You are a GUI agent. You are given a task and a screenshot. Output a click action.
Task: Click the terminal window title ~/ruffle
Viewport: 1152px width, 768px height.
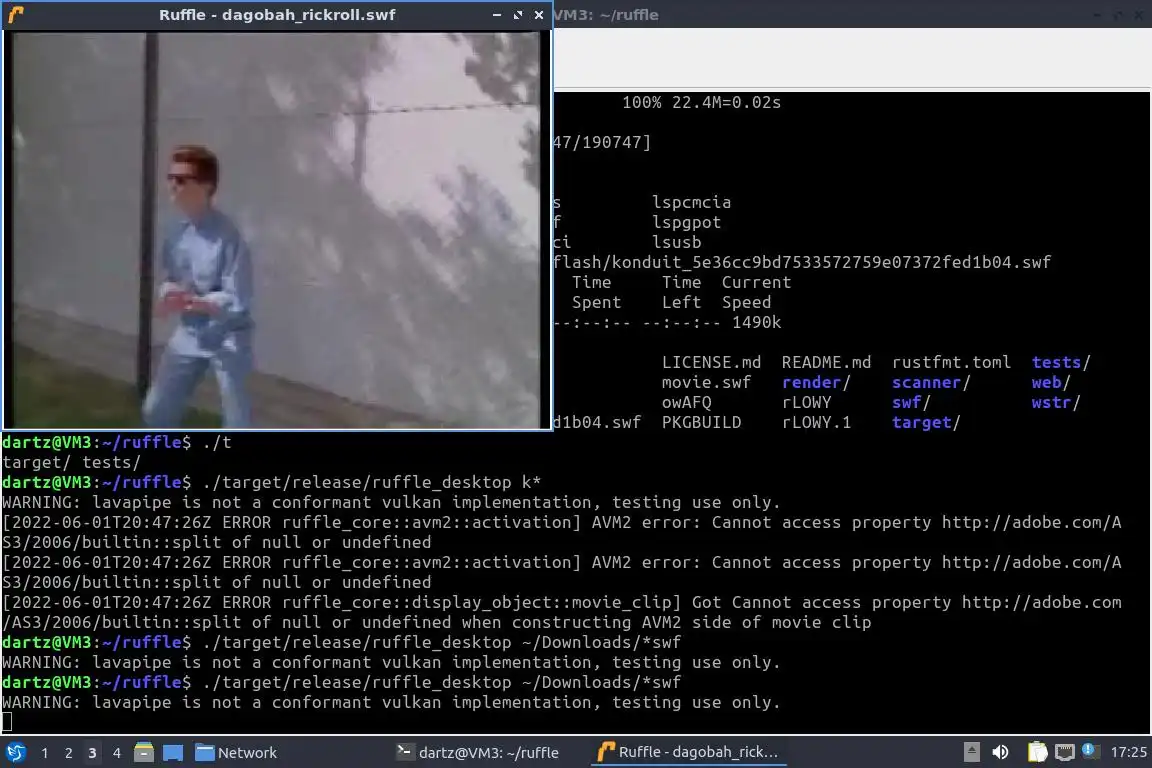click(606, 15)
